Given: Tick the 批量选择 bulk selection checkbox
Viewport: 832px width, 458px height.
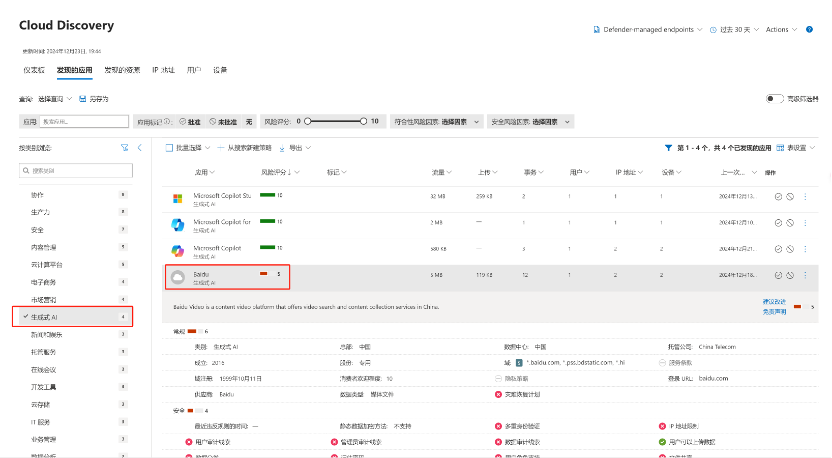Looking at the screenshot, I should tap(169, 148).
